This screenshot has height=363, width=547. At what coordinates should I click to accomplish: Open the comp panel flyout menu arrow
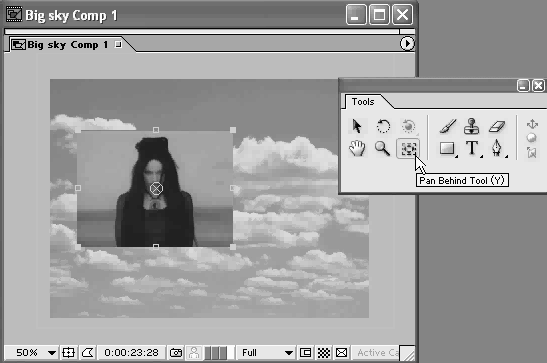point(407,44)
